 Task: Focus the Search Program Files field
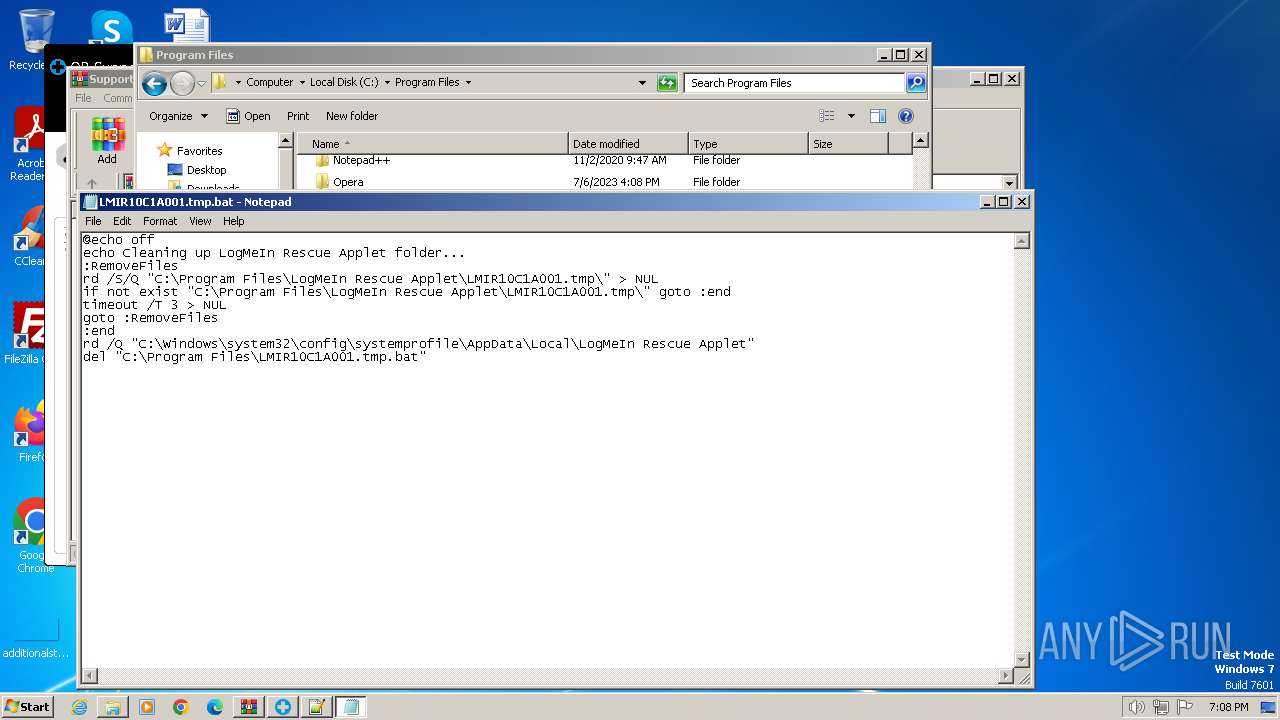795,83
